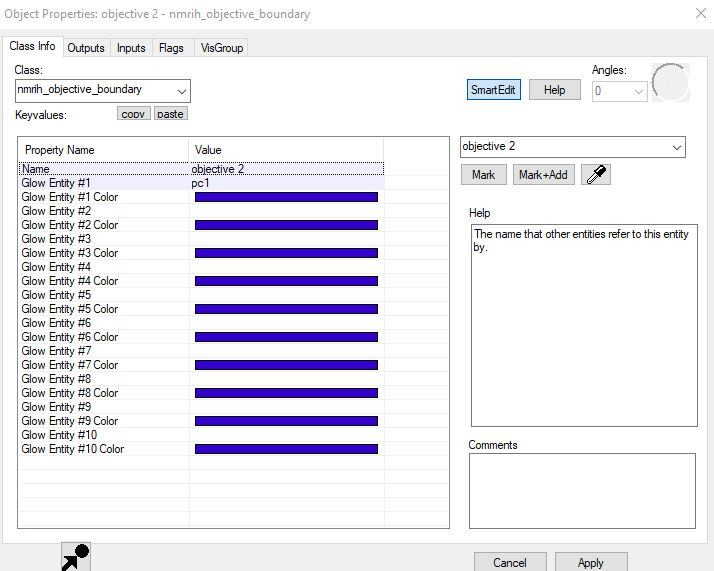Select the Glow Entity #4 row
Image resolution: width=714 pixels, height=571 pixels.
coord(201,267)
